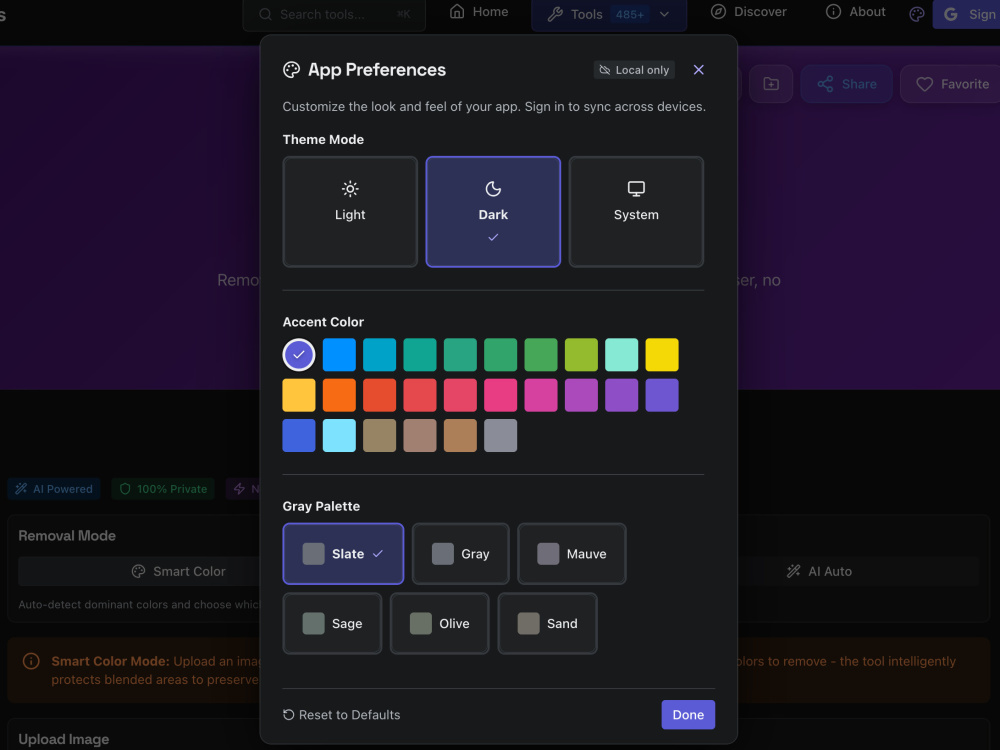Choose the Slate gray palette
This screenshot has width=1000, height=750.
pos(343,554)
